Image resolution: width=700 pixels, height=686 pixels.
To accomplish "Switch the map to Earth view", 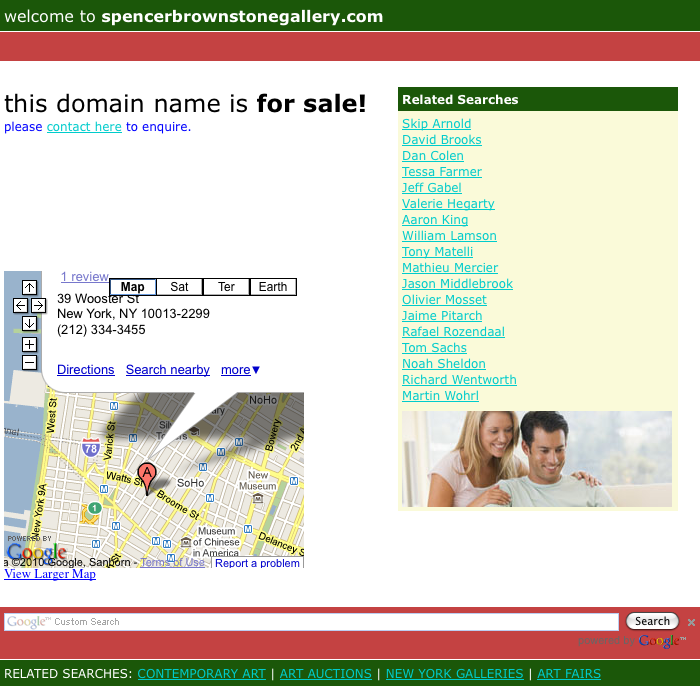I will coord(273,287).
